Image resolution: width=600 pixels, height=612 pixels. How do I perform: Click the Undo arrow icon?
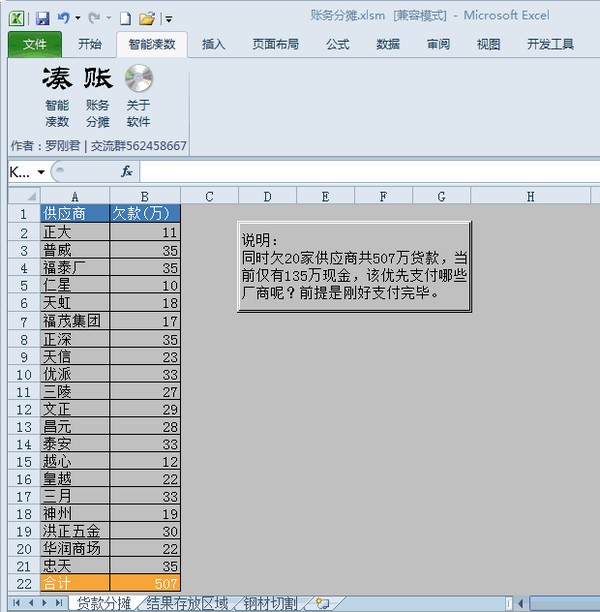(x=62, y=17)
